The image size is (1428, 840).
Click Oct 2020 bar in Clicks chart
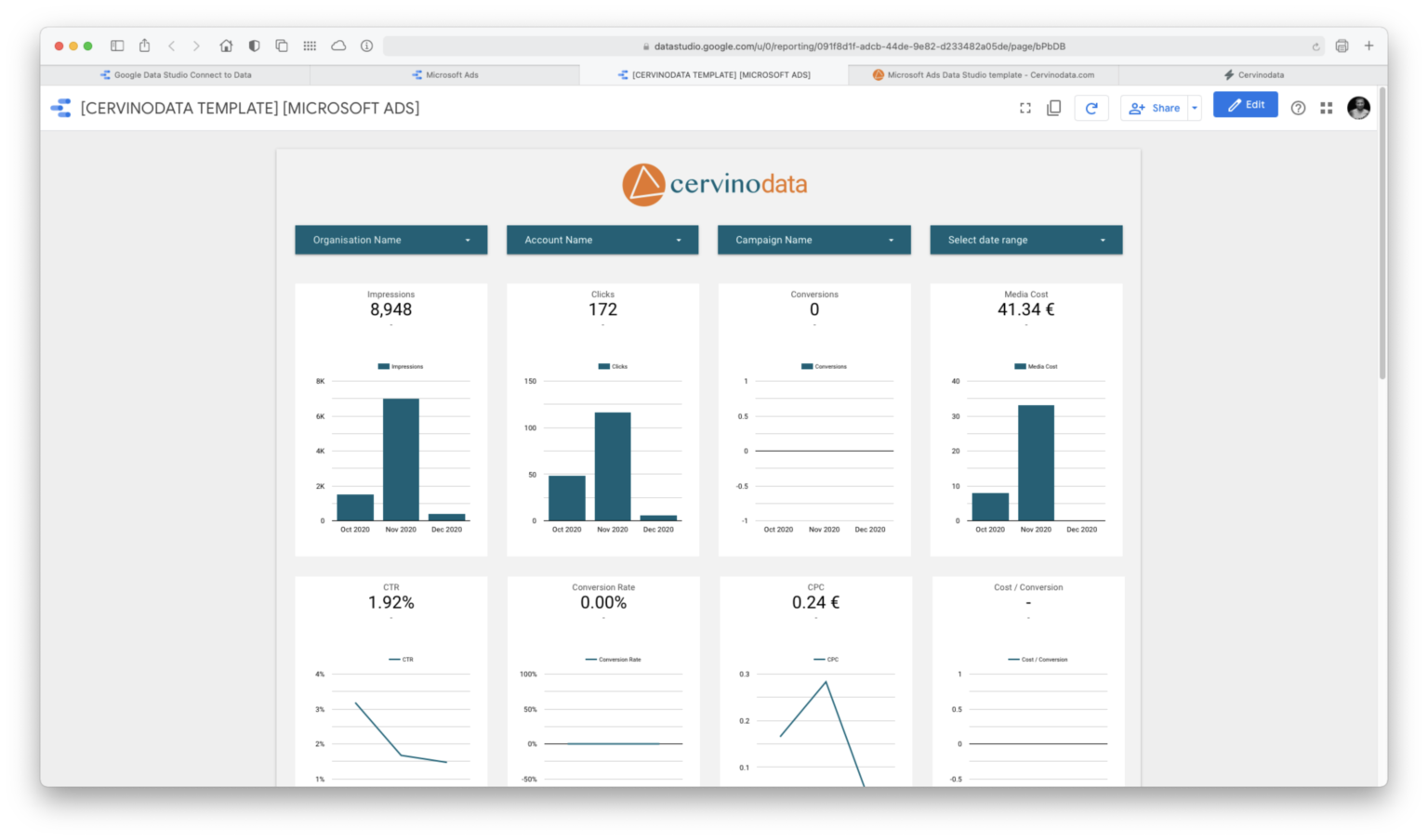point(567,498)
